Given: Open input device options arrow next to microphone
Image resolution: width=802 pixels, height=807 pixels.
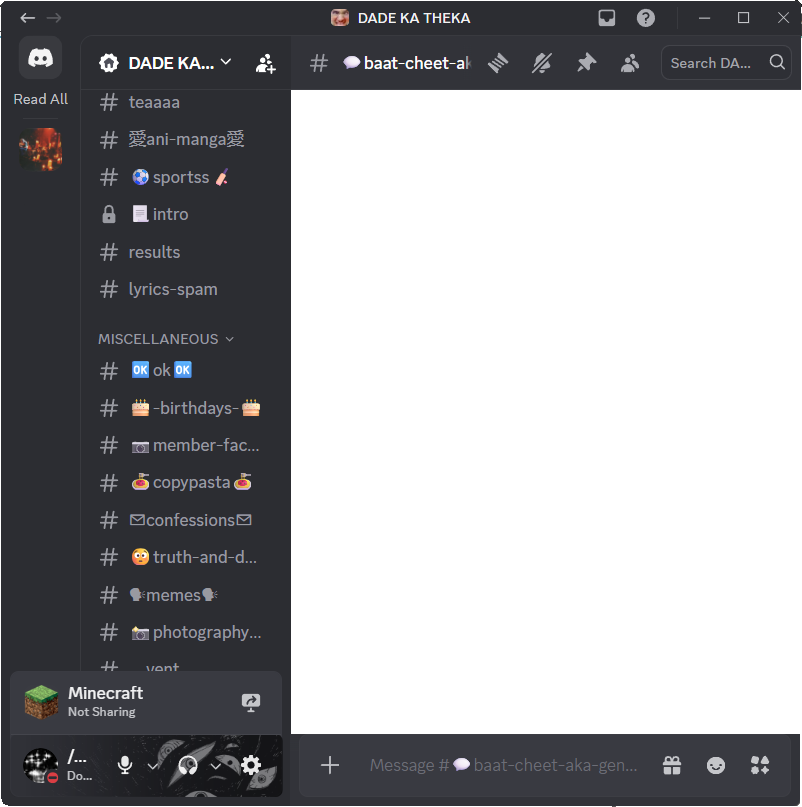Looking at the screenshot, I should 152,766.
